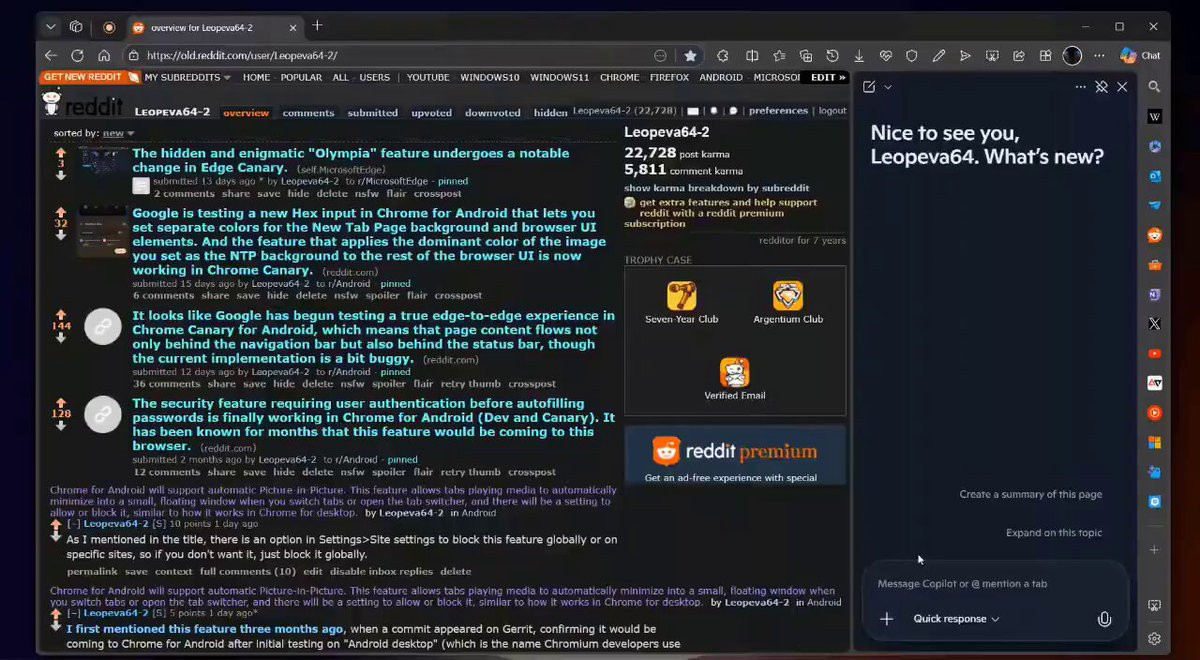This screenshot has width=1200, height=660.
Task: Open the shield security icon in toolbar
Action: point(912,56)
